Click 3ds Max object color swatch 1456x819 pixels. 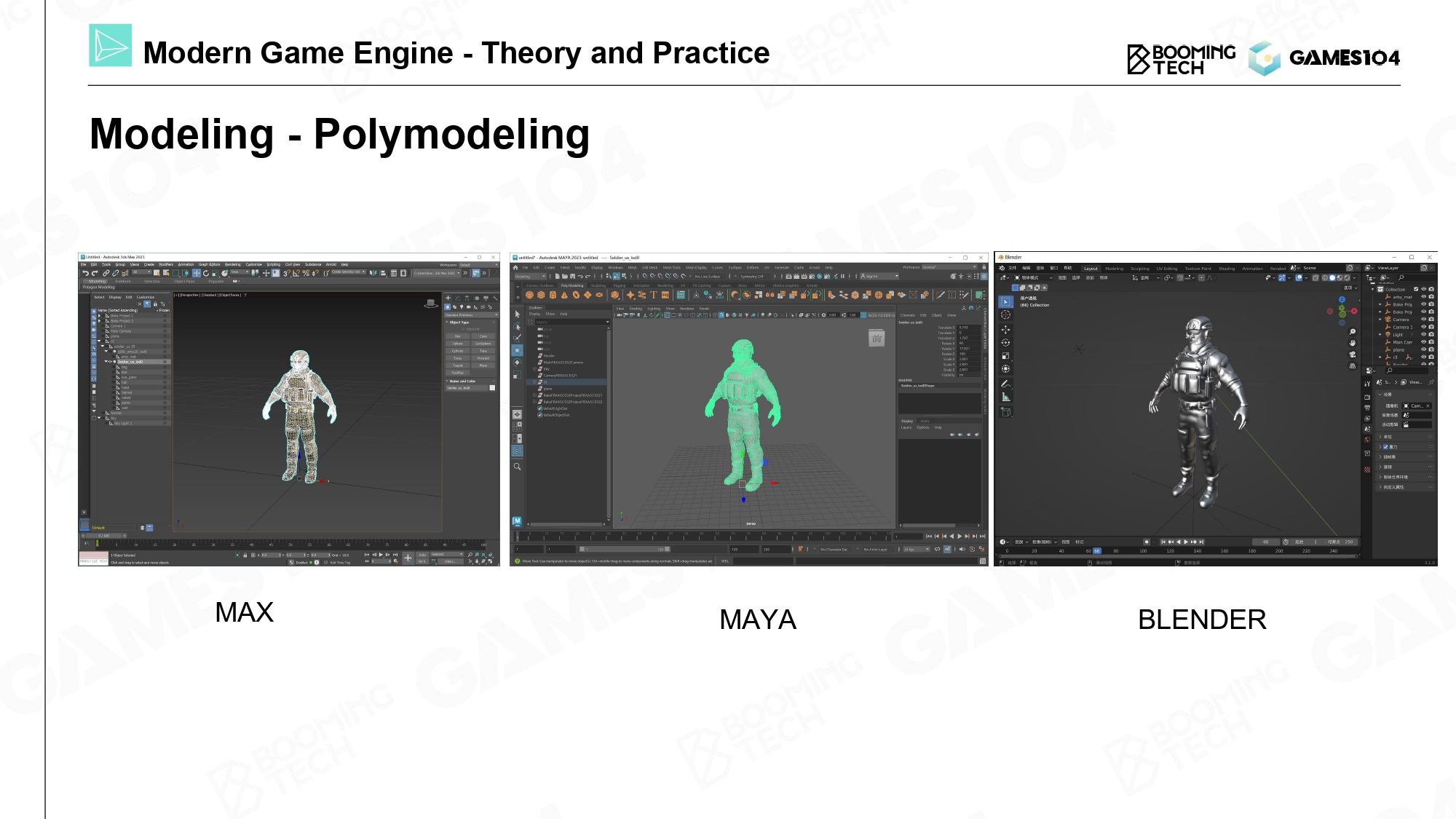[x=492, y=388]
